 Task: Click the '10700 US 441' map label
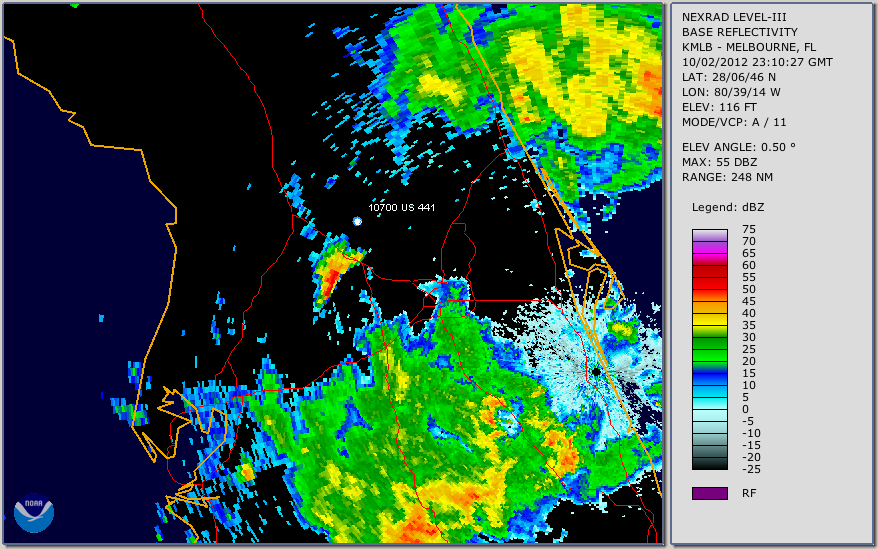pyautogui.click(x=401, y=207)
